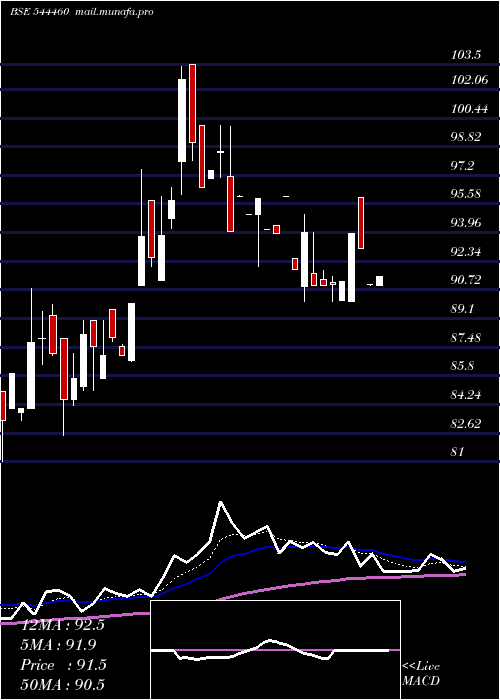Click inside the MACD inset chart box
Screen dimensions: 500x700
(275, 650)
